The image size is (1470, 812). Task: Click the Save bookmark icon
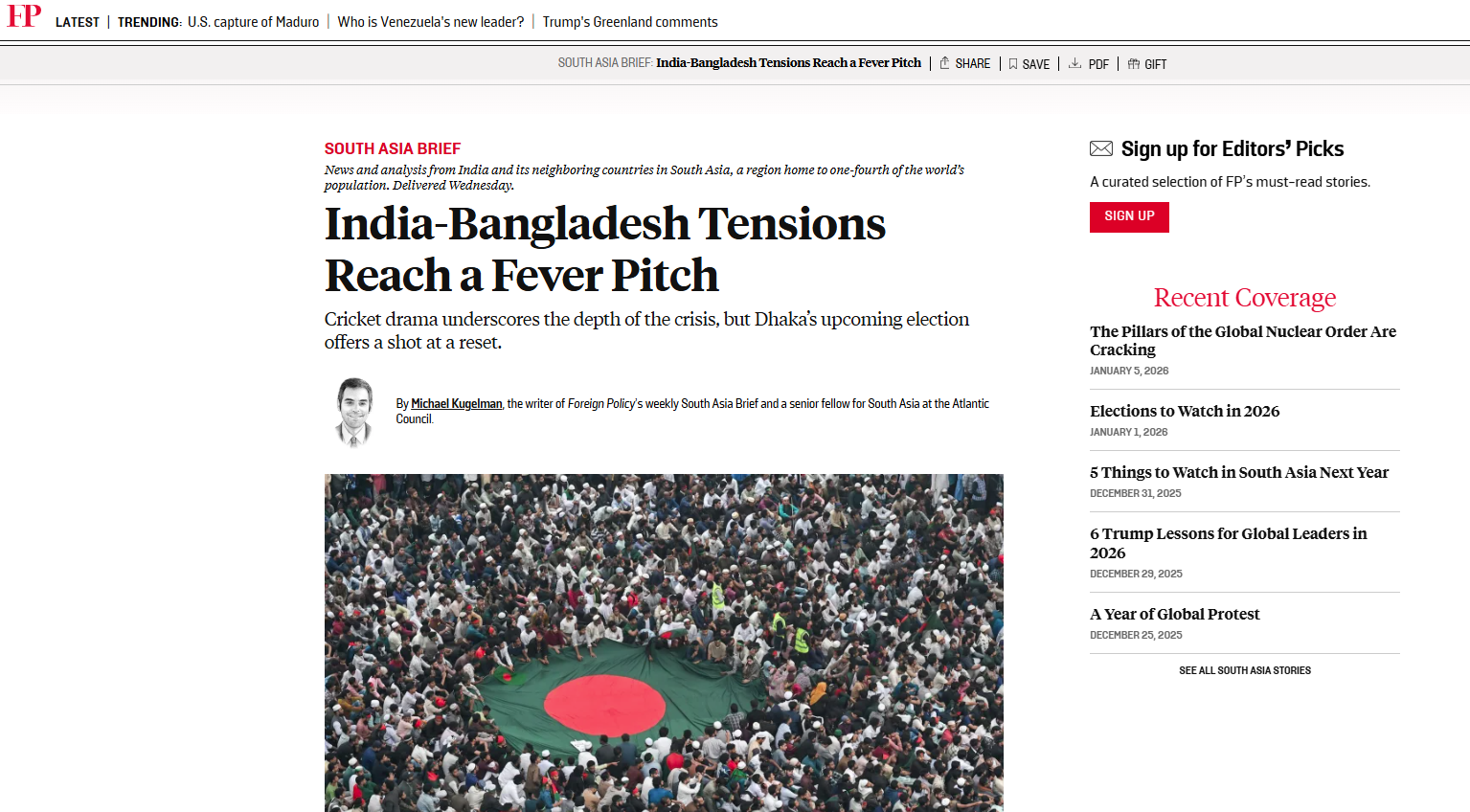[1013, 64]
